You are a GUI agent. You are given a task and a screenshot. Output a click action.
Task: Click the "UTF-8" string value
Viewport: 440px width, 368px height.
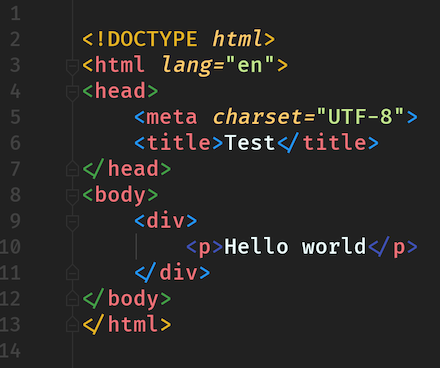click(x=360, y=116)
